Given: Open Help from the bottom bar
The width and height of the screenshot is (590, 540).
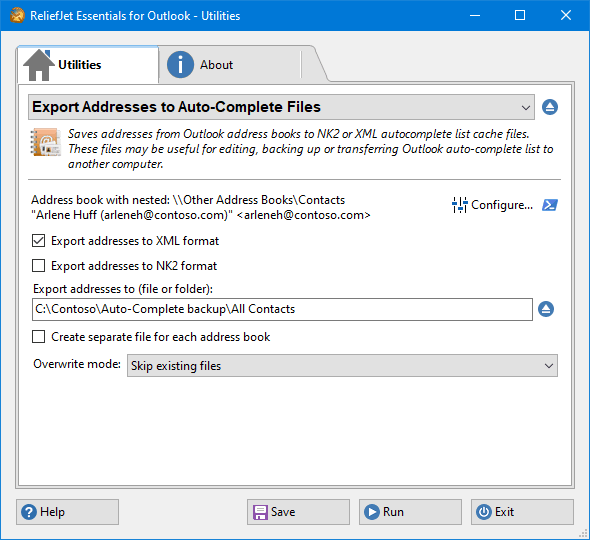Looking at the screenshot, I should pyautogui.click(x=67, y=512).
